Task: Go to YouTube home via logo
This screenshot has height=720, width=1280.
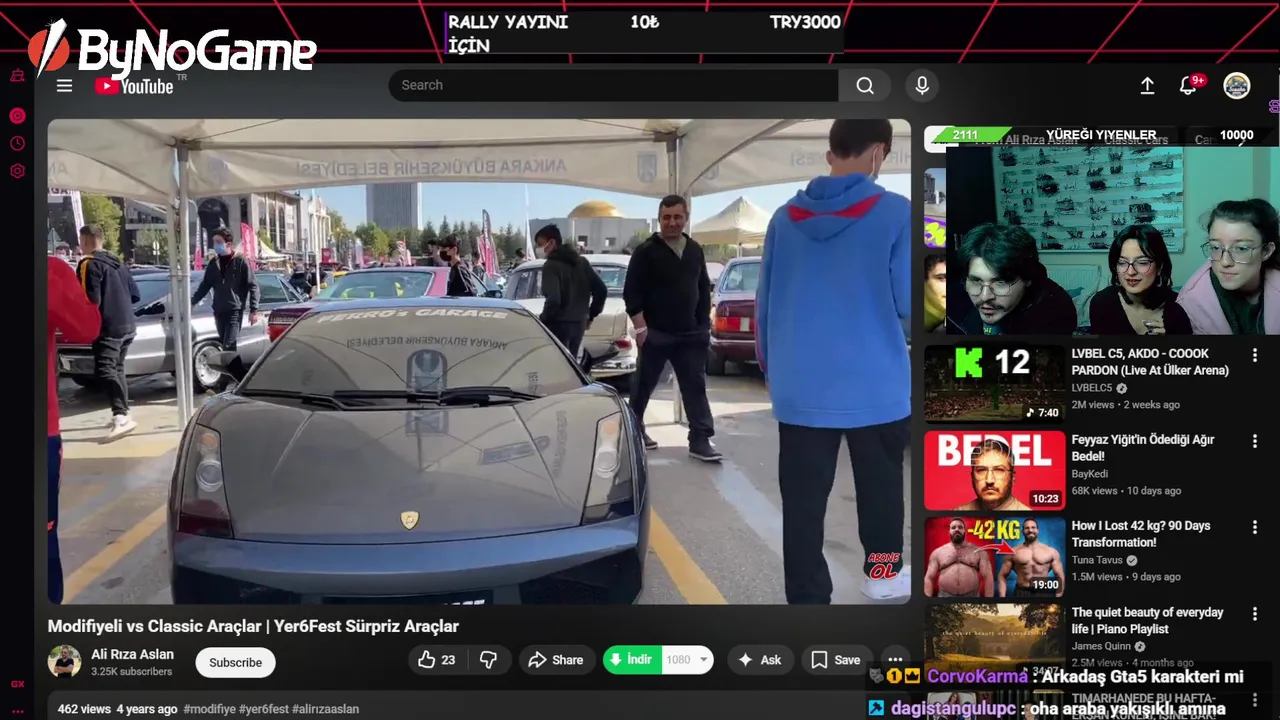Action: pyautogui.click(x=134, y=86)
